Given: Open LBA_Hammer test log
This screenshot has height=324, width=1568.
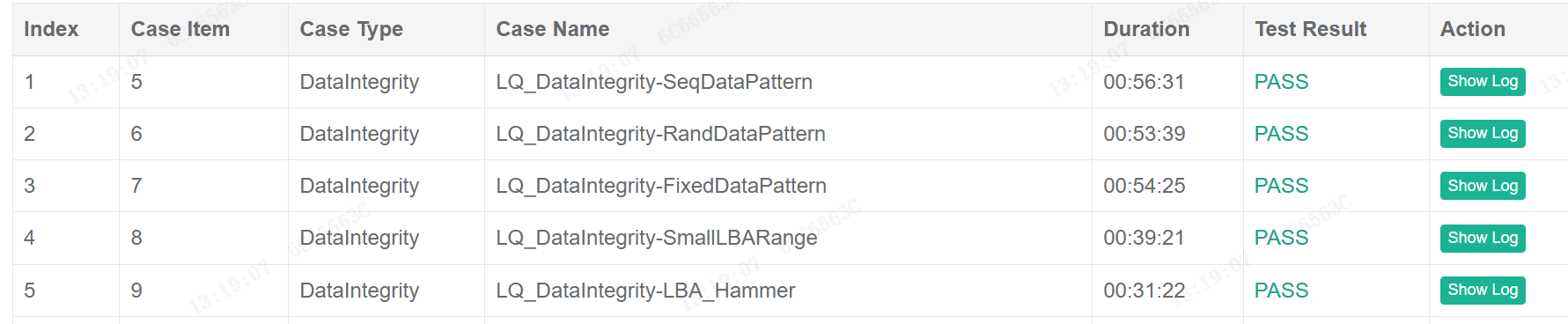Looking at the screenshot, I should point(1483,290).
